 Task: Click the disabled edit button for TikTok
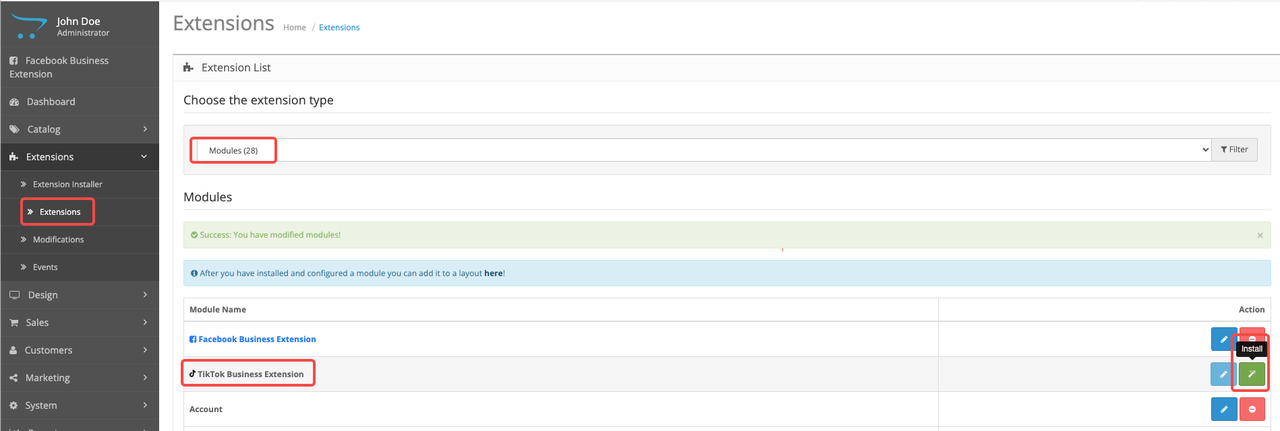pyautogui.click(x=1224, y=374)
